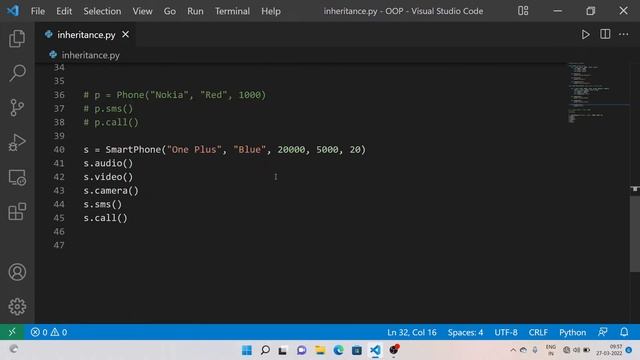Image resolution: width=640 pixels, height=360 pixels.
Task: Open the Help menu
Action: 271,11
